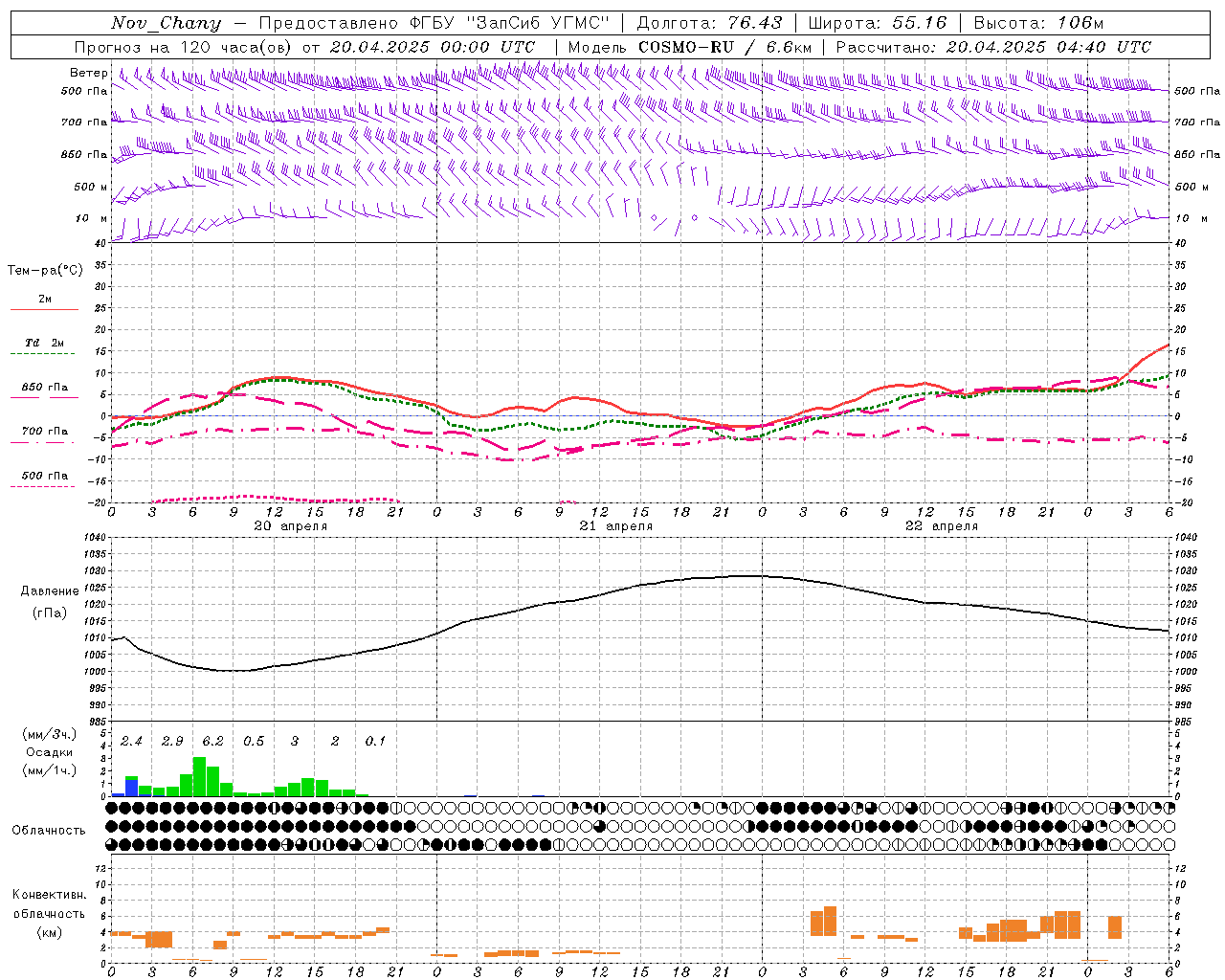Click the 500 гПа temperature legend entry
Viewport: 1225px width, 980px height.
45,475
